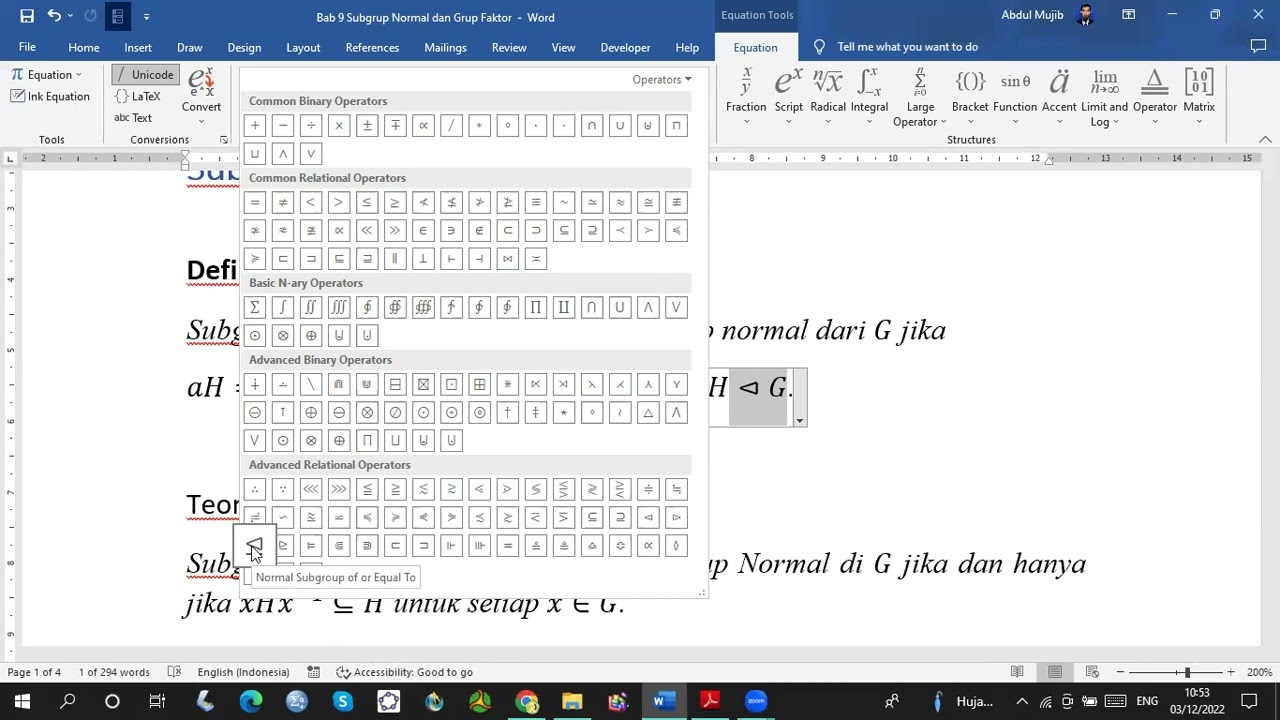Viewport: 1280px width, 720px height.
Task: Insert the because ∵ symbol
Action: click(283, 489)
